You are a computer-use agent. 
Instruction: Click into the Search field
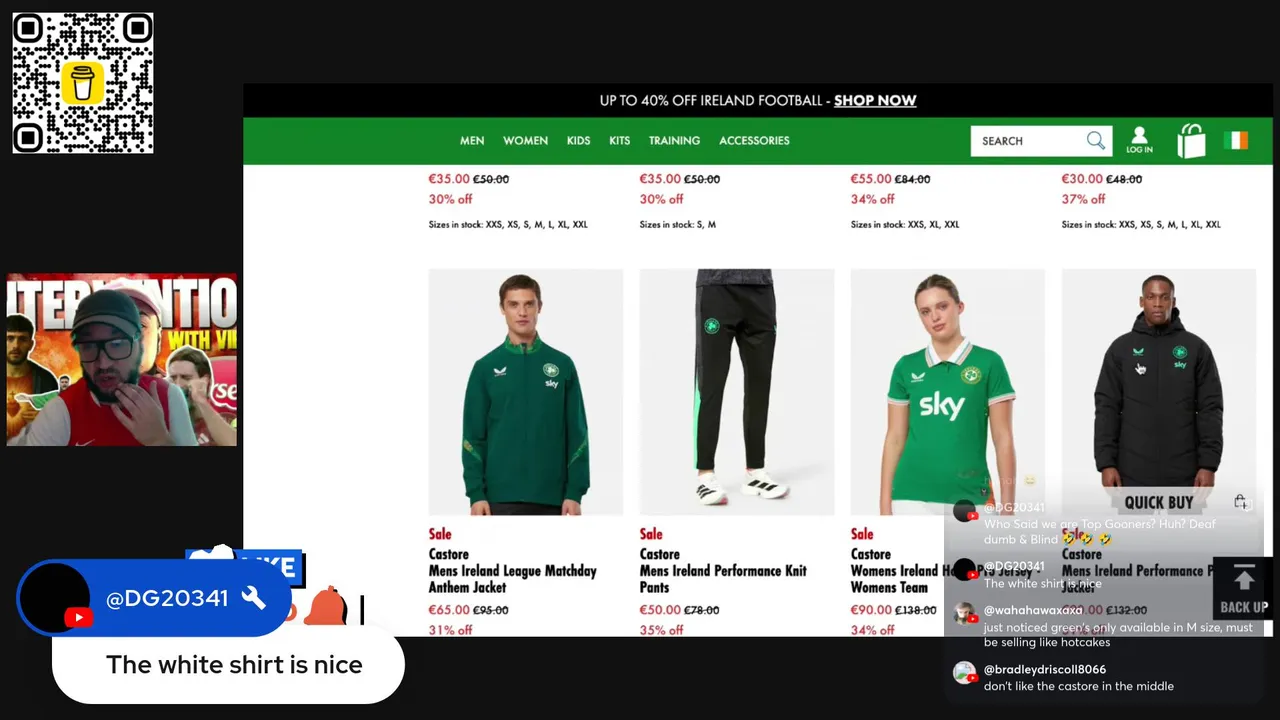point(1030,141)
